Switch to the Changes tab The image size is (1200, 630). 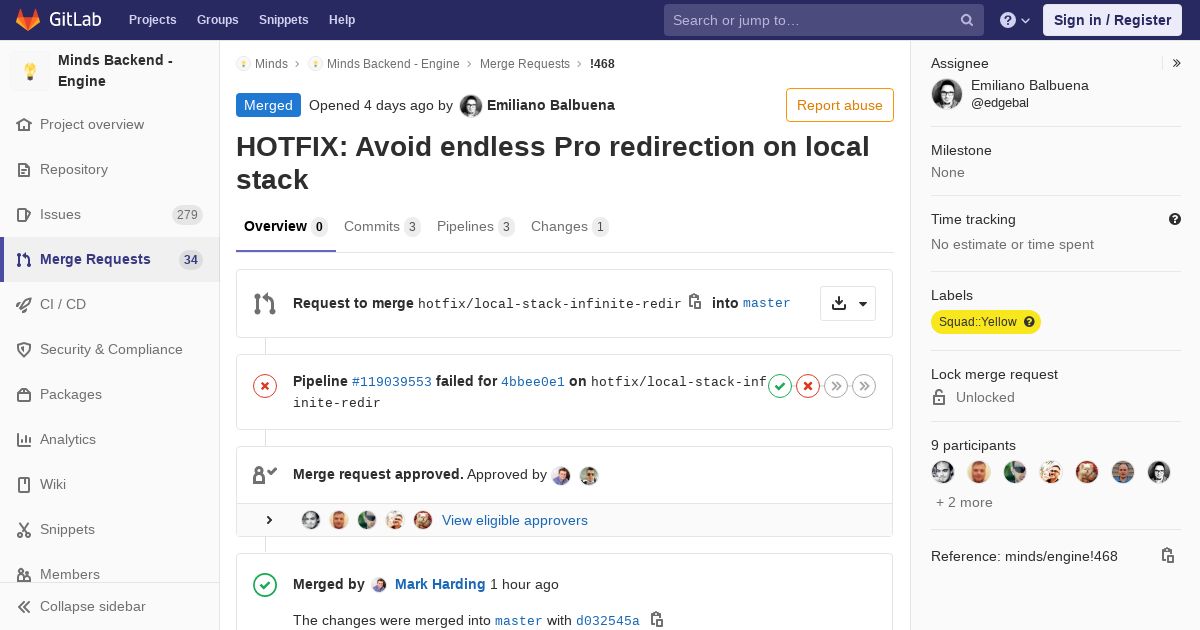[570, 227]
